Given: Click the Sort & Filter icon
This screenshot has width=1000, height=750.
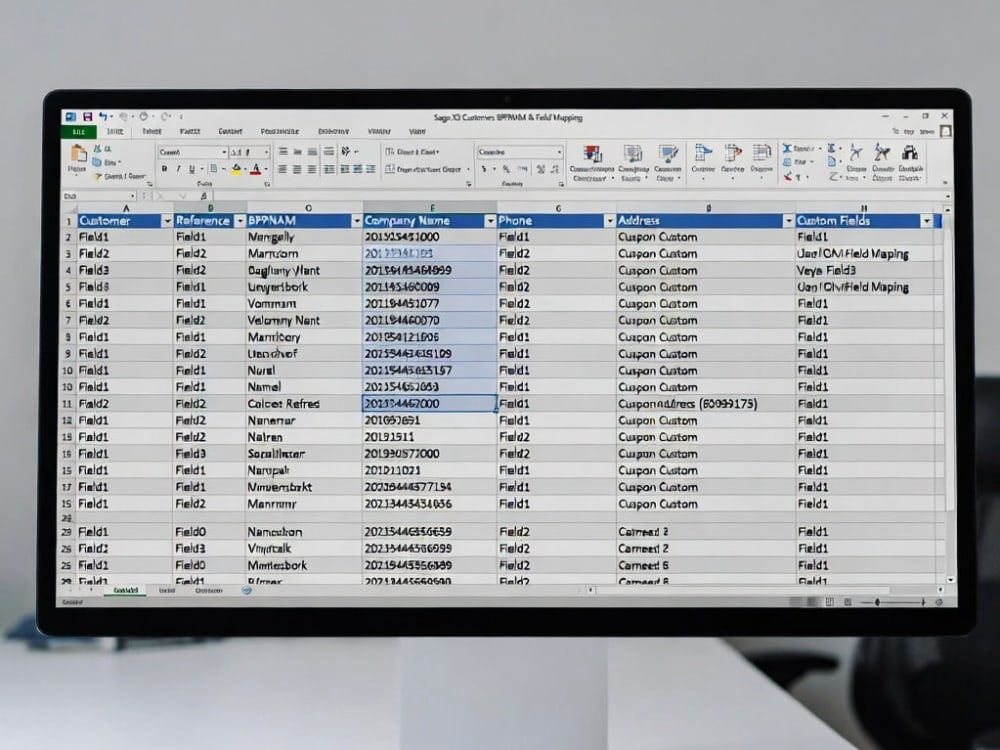Looking at the screenshot, I should (x=882, y=152).
